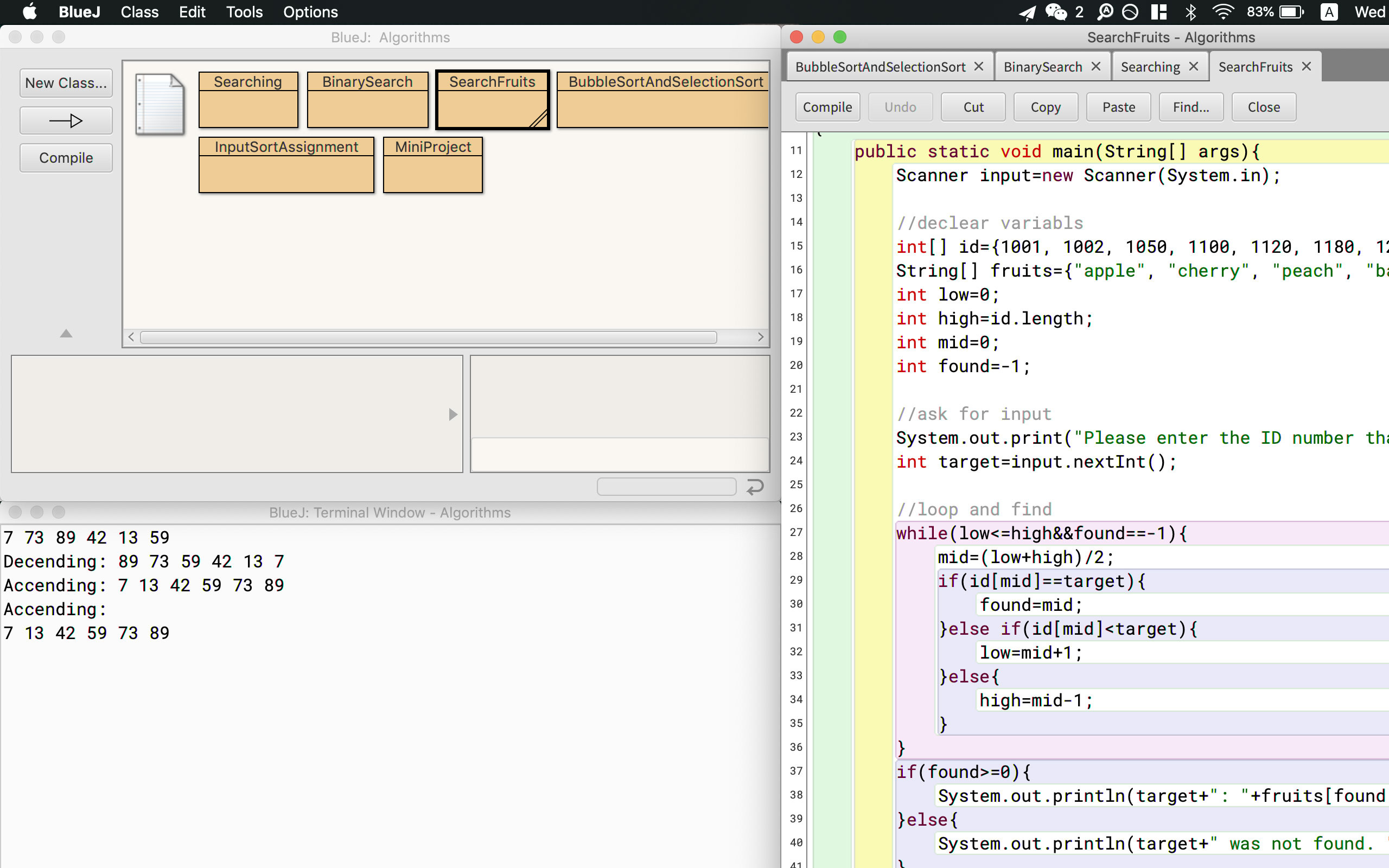Expand the object bench right triangle
The width and height of the screenshot is (1389, 868).
point(453,414)
